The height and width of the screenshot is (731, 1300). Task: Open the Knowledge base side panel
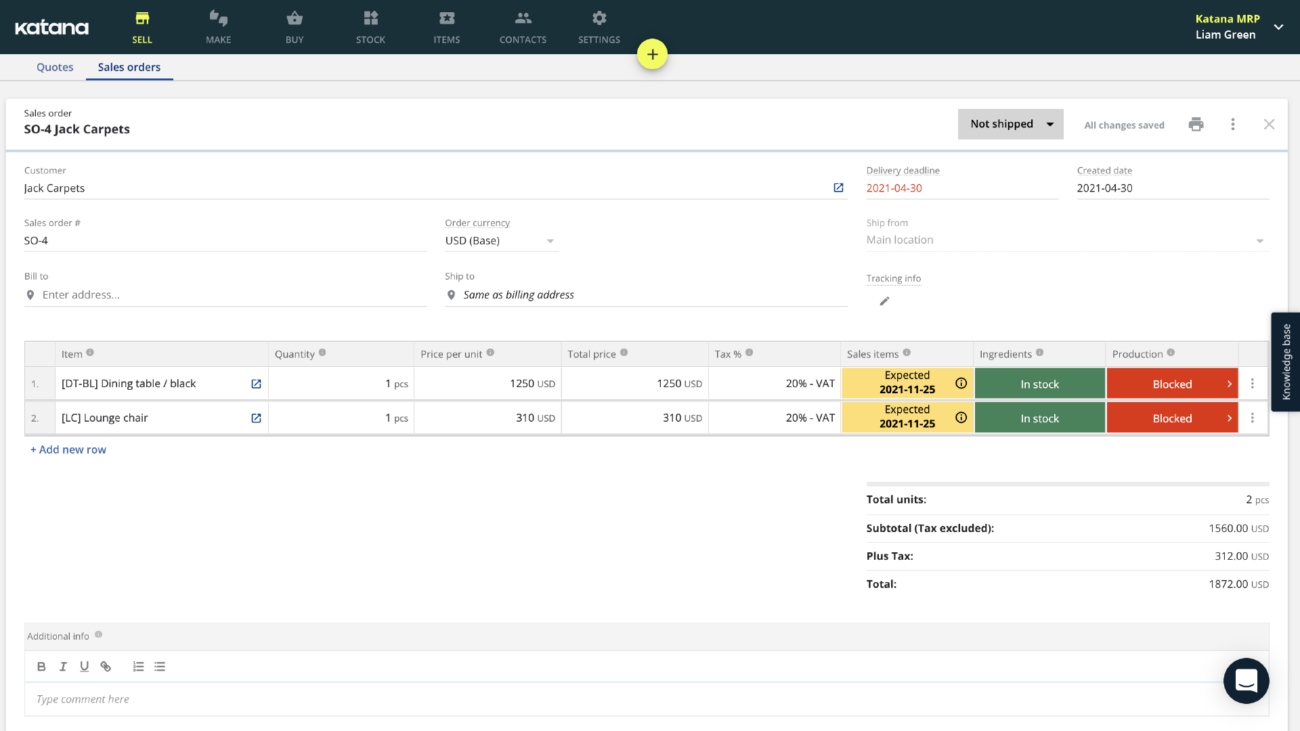tap(1285, 362)
